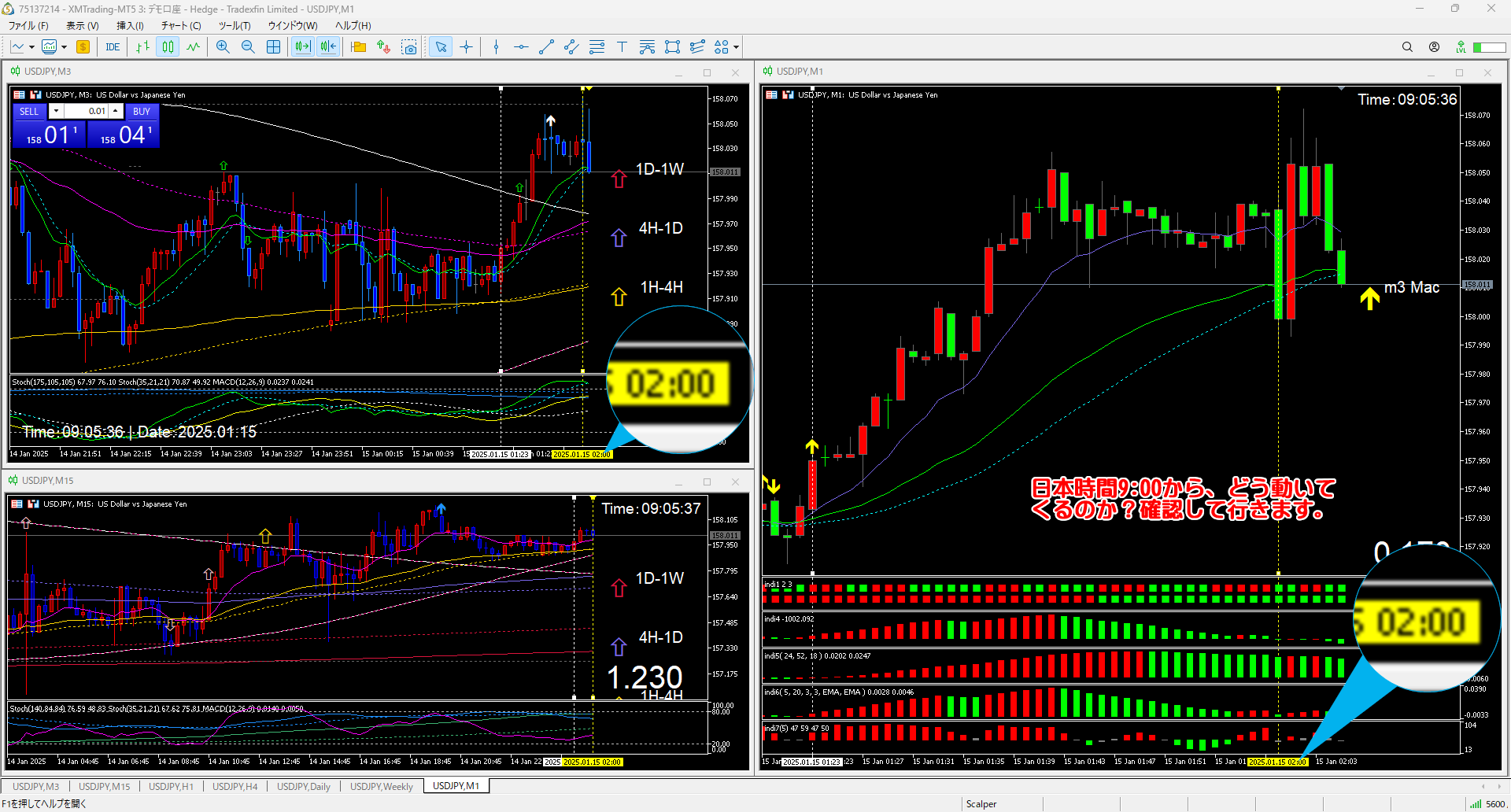Toggle chart auto scroll to latest bar
Viewport: 1511px width, 812px height.
(x=302, y=47)
